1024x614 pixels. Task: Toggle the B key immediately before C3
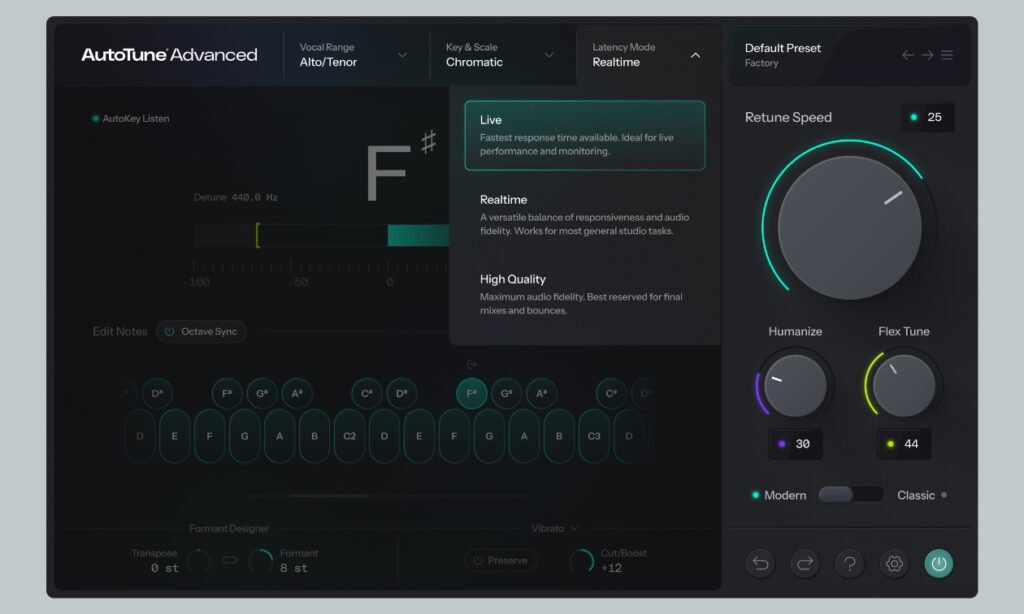pyautogui.click(x=559, y=436)
